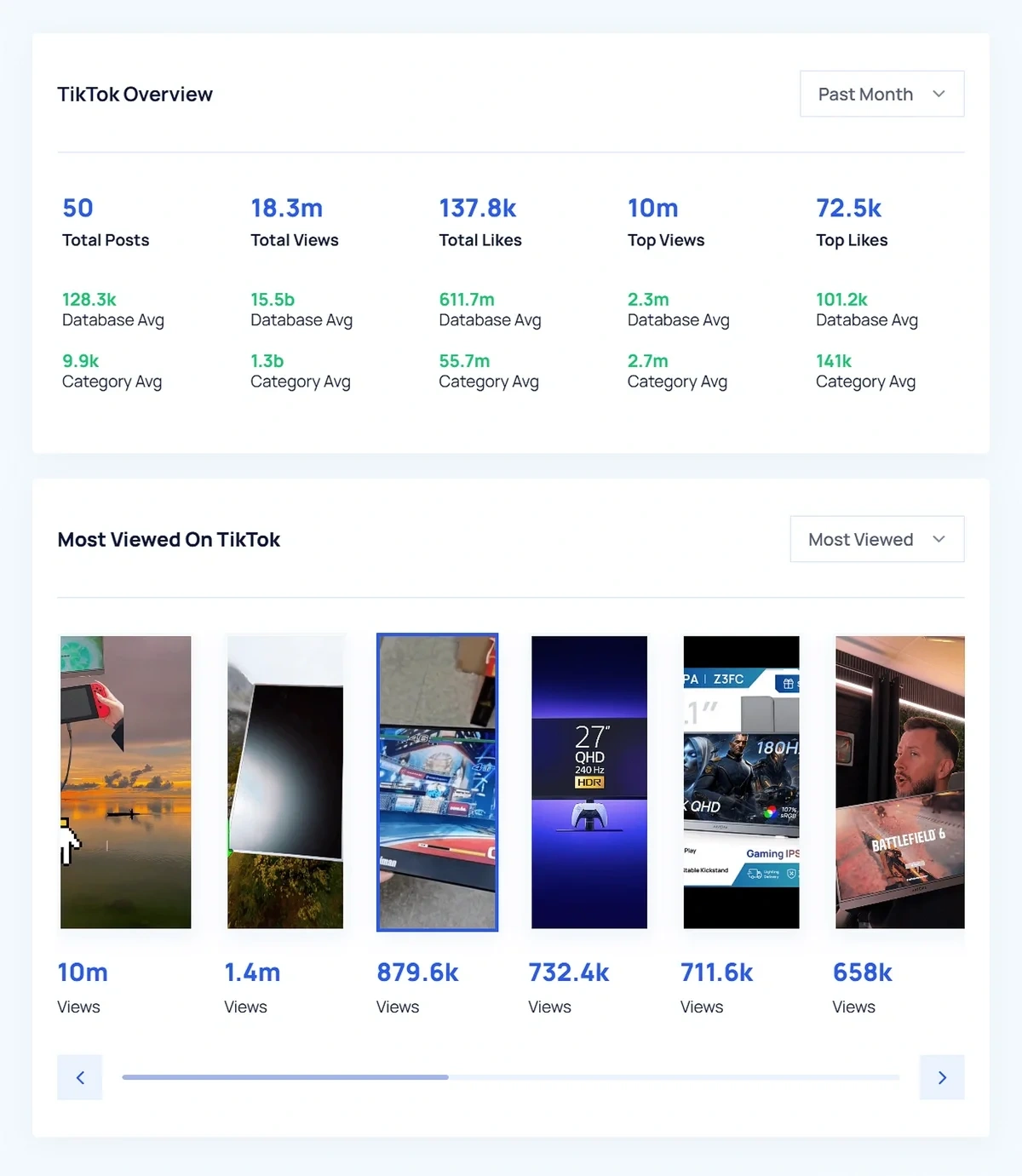Click the 27-inch QHD monitor video thumbnail

[589, 781]
